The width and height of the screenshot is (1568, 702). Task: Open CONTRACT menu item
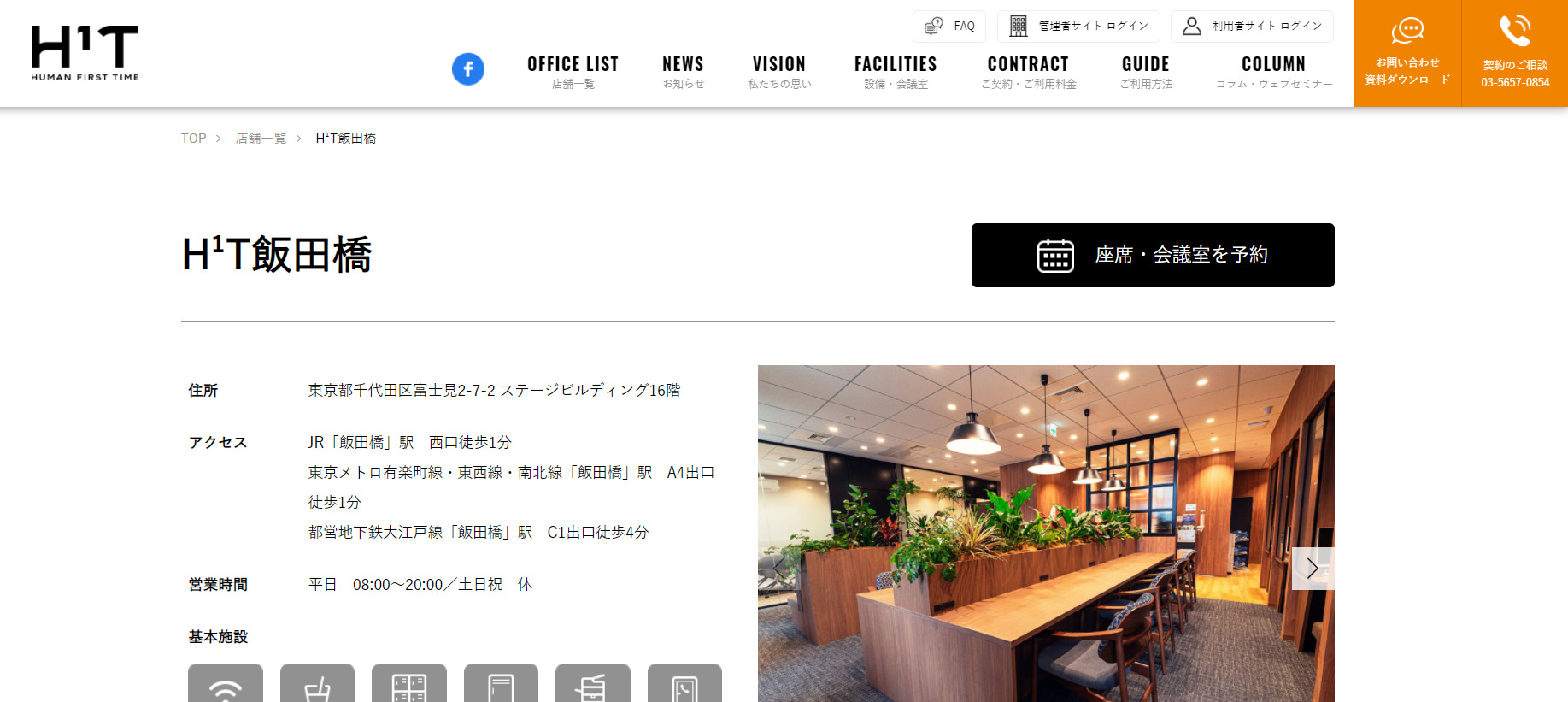tap(1028, 73)
